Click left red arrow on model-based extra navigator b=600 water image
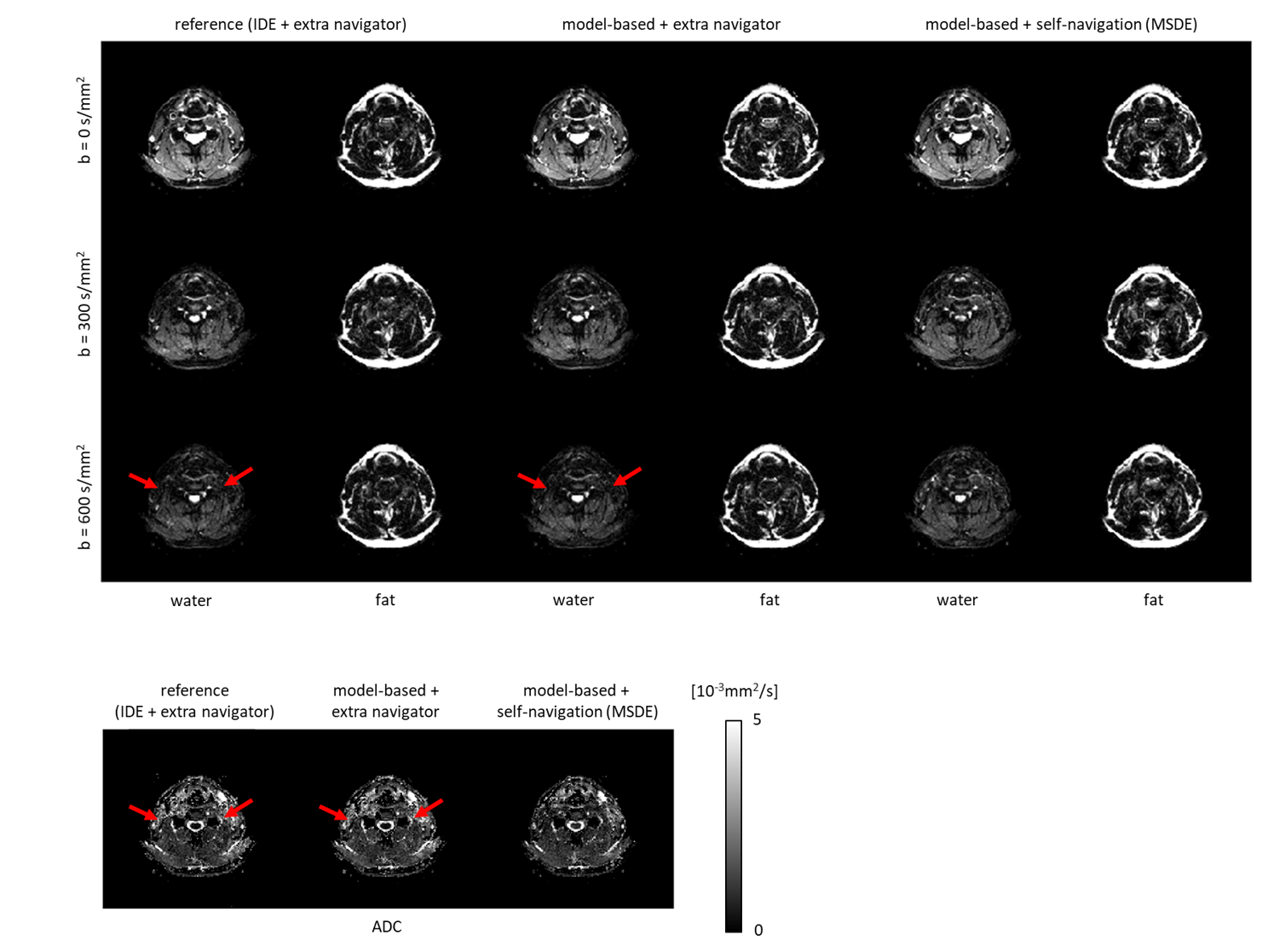Viewport: 1268px width, 952px height. pos(532,482)
